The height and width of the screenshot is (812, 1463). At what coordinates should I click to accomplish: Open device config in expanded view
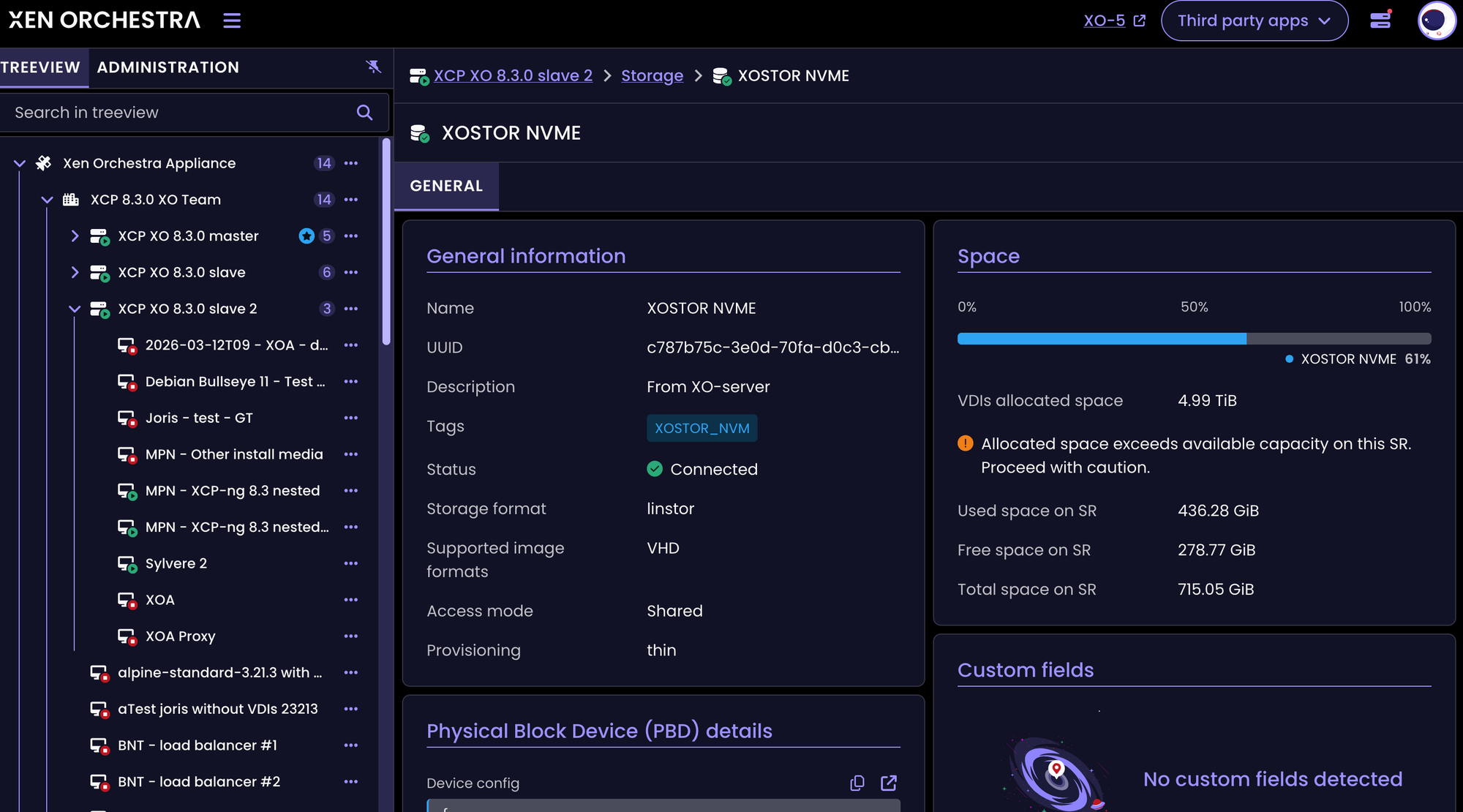[x=889, y=783]
